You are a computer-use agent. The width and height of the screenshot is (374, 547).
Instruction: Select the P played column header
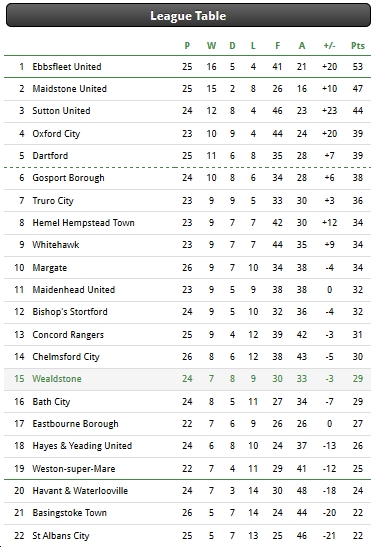coord(187,46)
